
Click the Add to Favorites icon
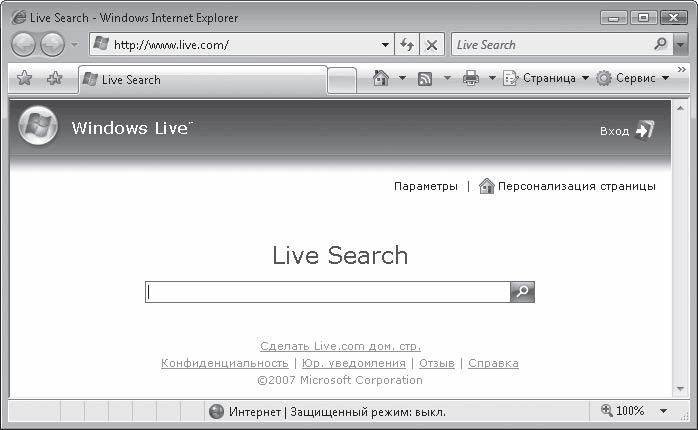pyautogui.click(x=54, y=79)
